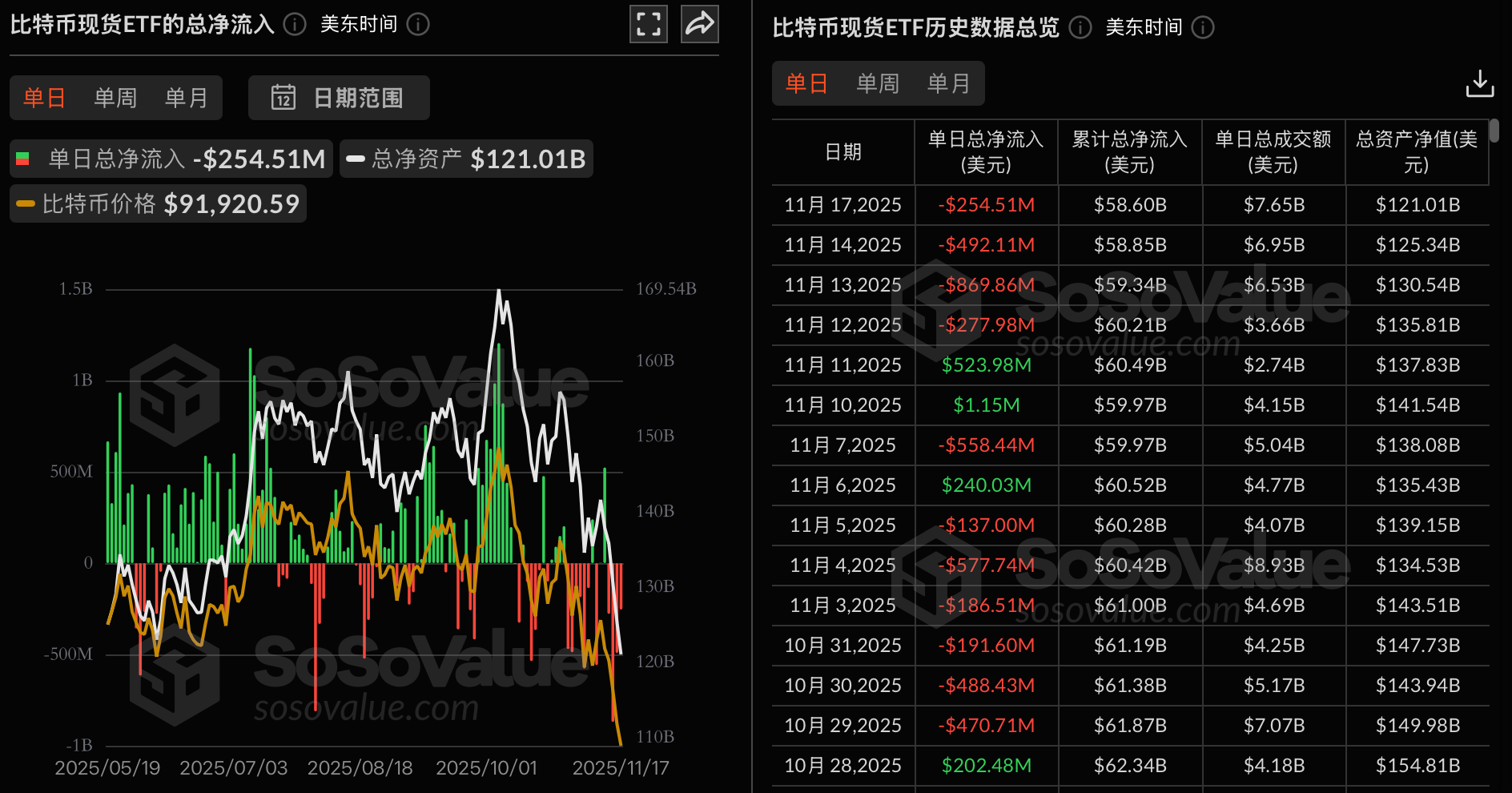This screenshot has width=1512, height=793.
Task: Click info icon beside 比特币现货ETF的总净流入 title
Action: click(295, 25)
